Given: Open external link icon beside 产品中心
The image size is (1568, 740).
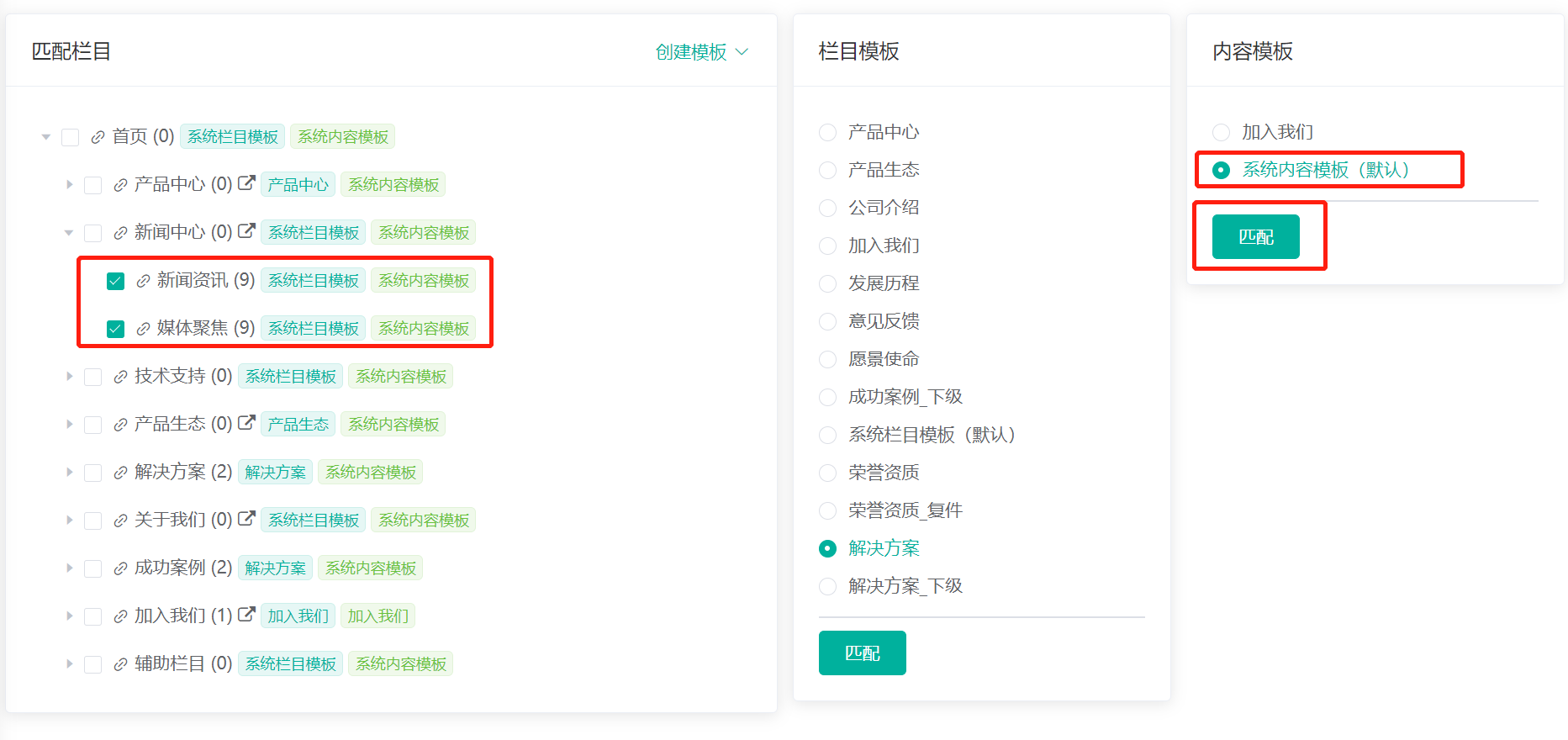Looking at the screenshot, I should pos(246,183).
